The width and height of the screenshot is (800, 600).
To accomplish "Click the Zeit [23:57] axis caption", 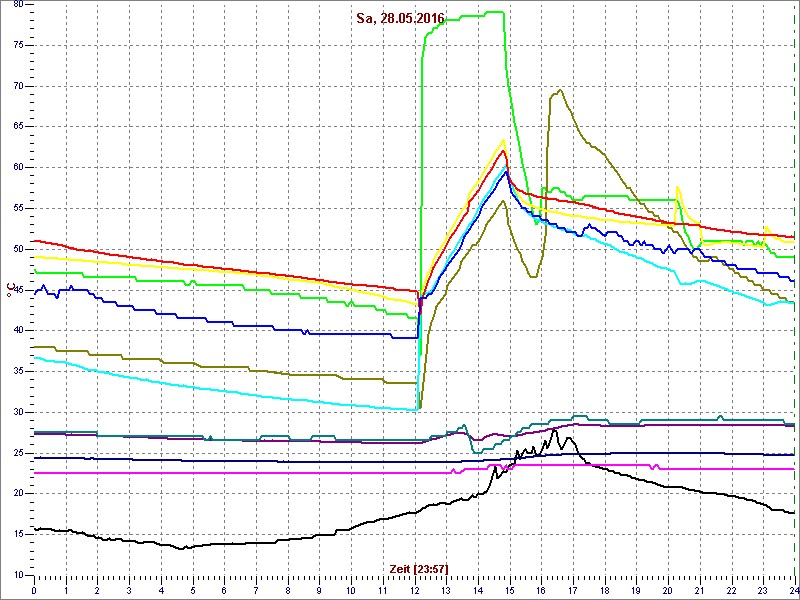I will [x=419, y=568].
